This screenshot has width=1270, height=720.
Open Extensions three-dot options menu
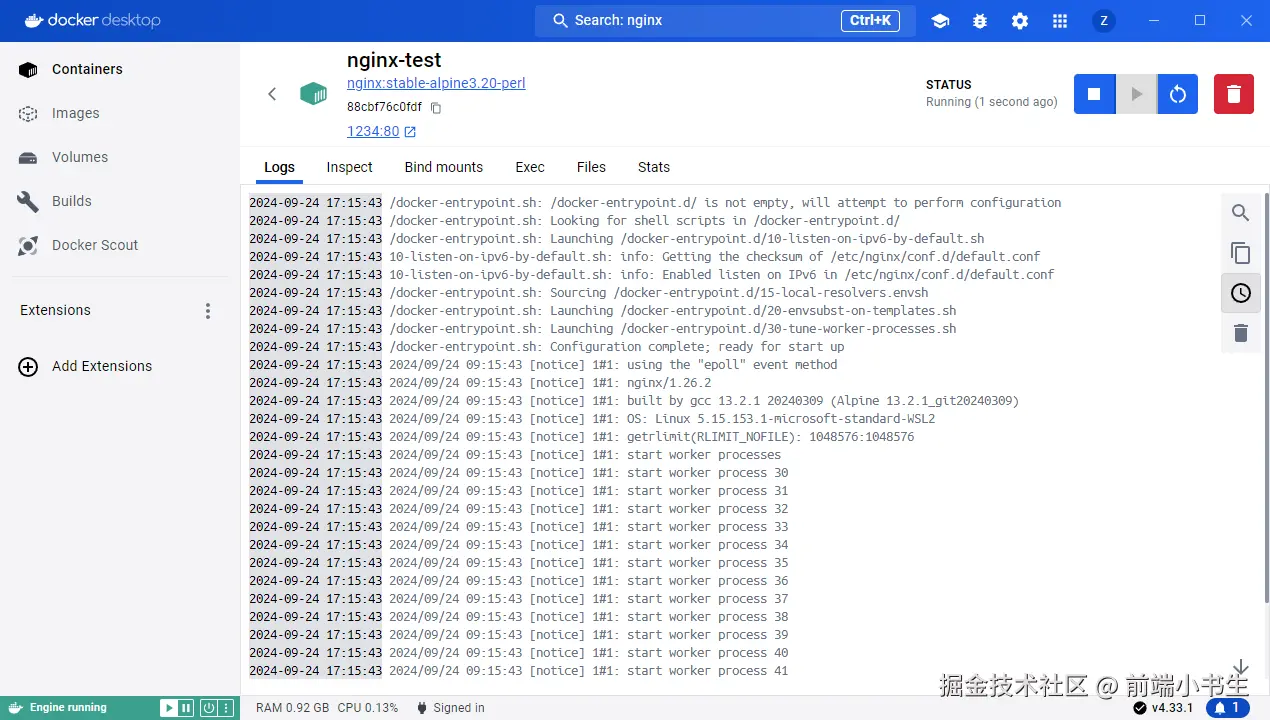point(208,311)
